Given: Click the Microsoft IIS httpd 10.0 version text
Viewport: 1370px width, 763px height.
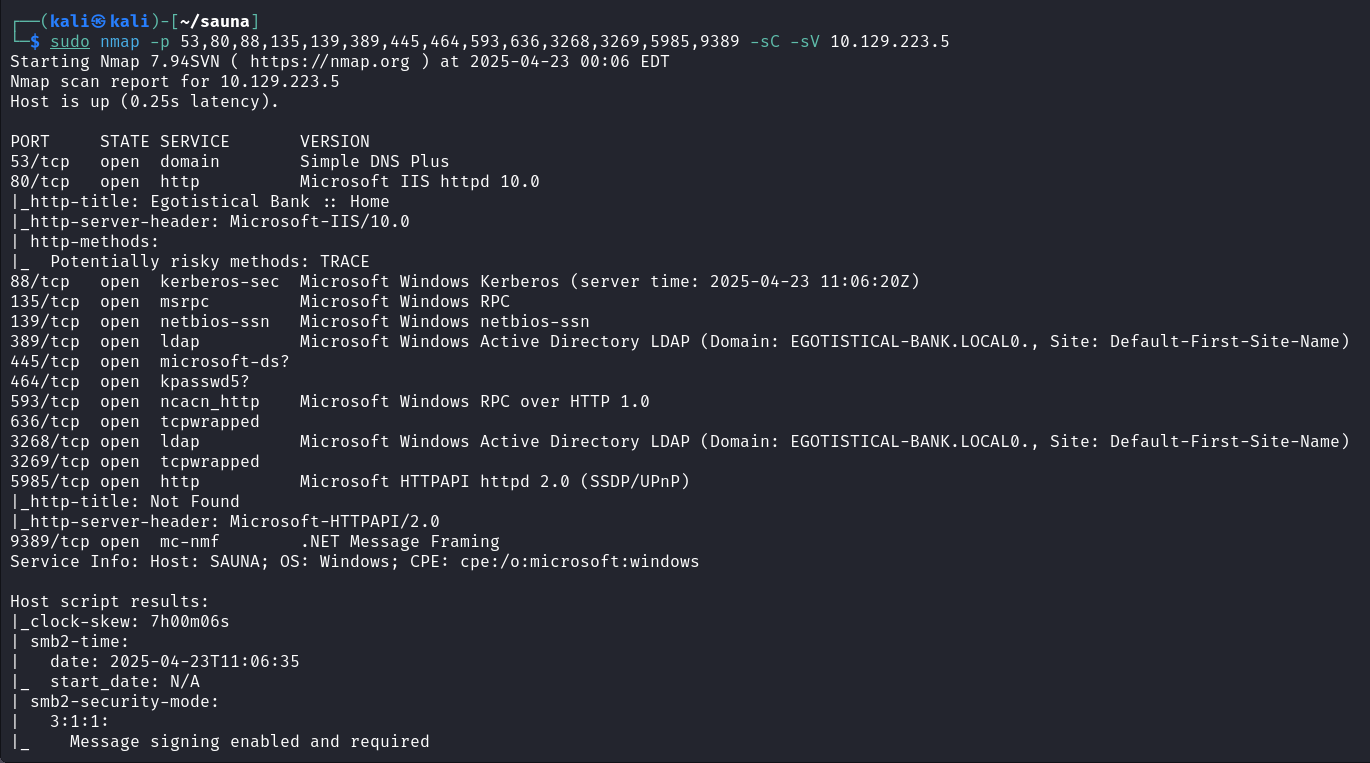Looking at the screenshot, I should (419, 181).
